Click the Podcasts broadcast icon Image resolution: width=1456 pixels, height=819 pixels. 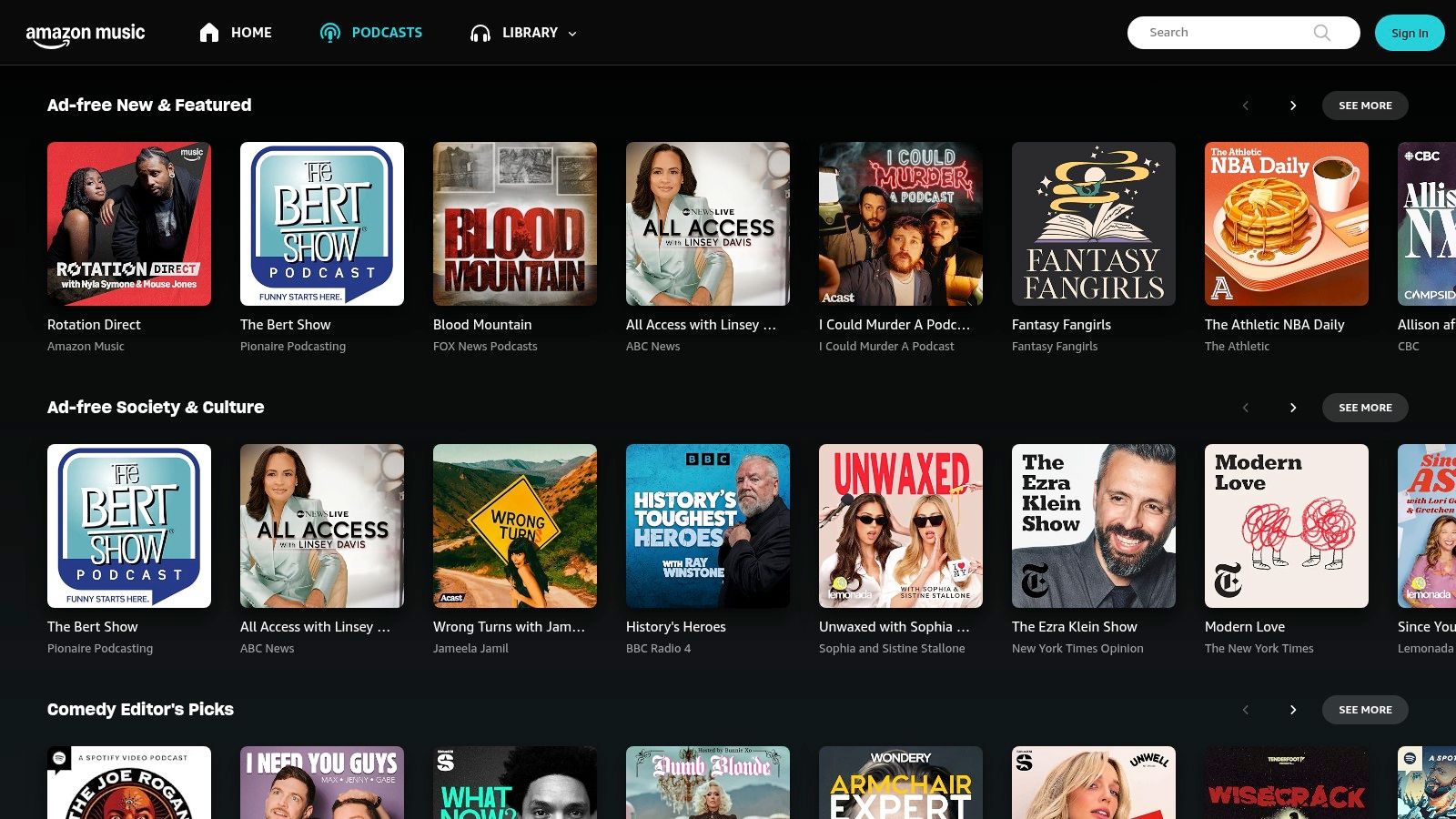(x=329, y=32)
